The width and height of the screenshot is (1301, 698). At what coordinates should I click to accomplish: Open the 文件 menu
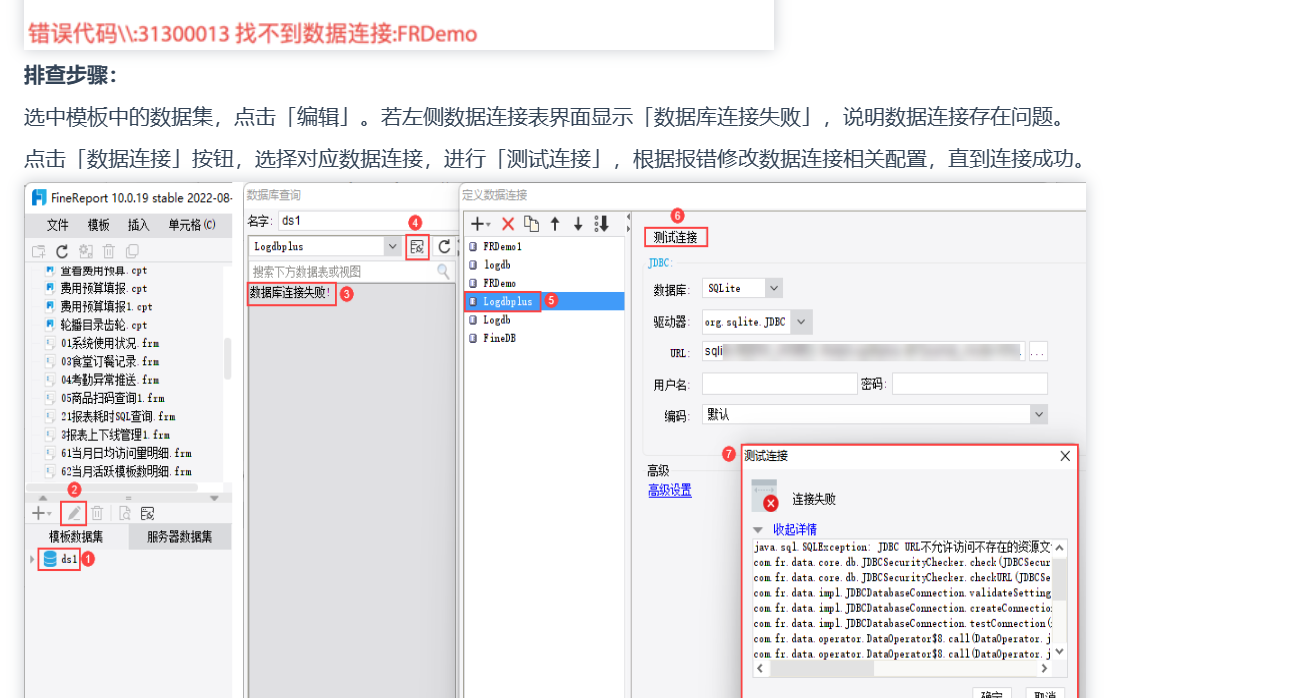click(x=58, y=225)
